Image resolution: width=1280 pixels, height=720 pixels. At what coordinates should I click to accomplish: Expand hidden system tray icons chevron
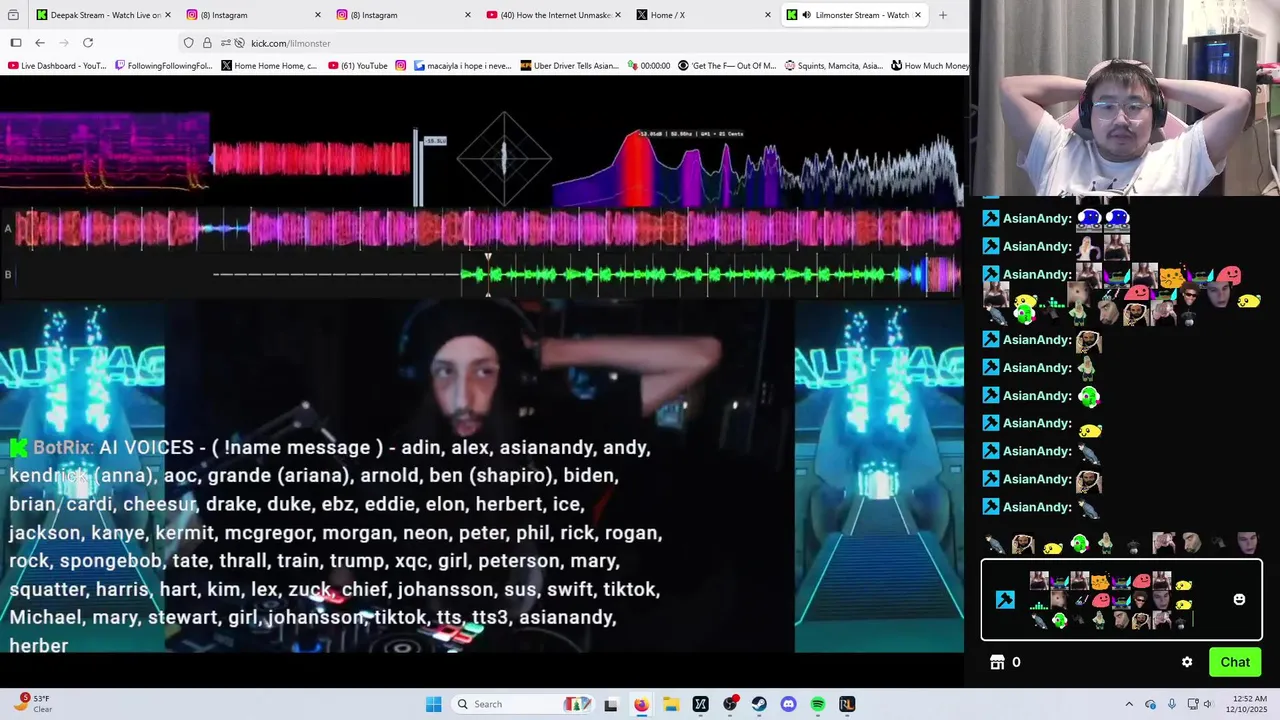coord(1129,704)
